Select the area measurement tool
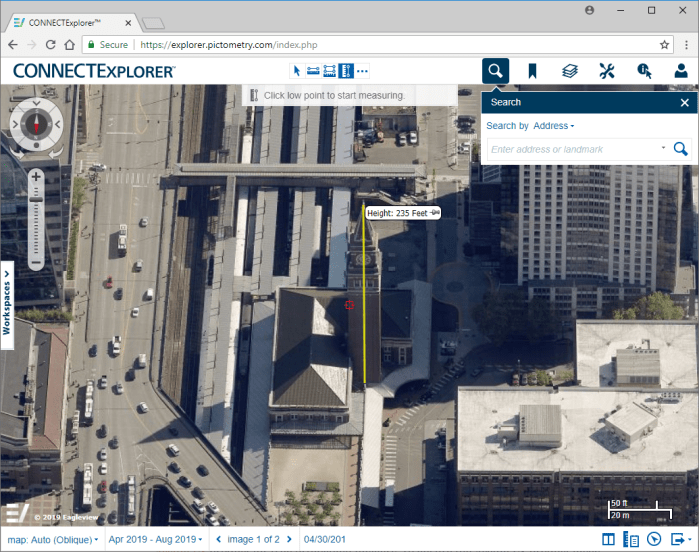699x552 pixels. (x=329, y=70)
